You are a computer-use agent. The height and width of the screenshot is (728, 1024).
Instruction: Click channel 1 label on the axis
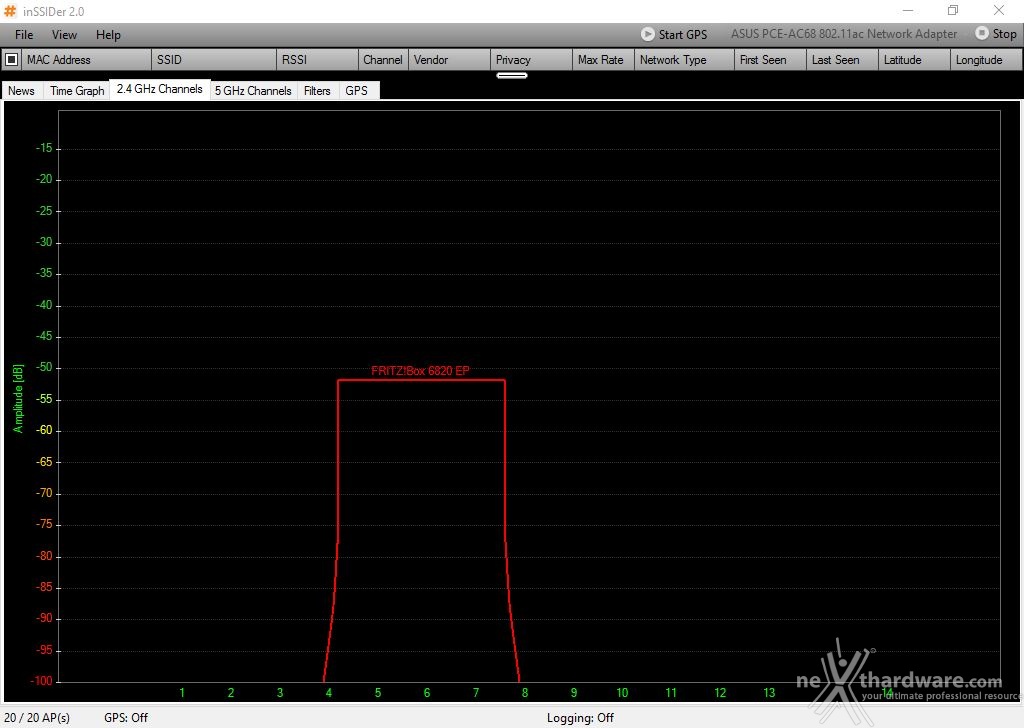pos(182,693)
